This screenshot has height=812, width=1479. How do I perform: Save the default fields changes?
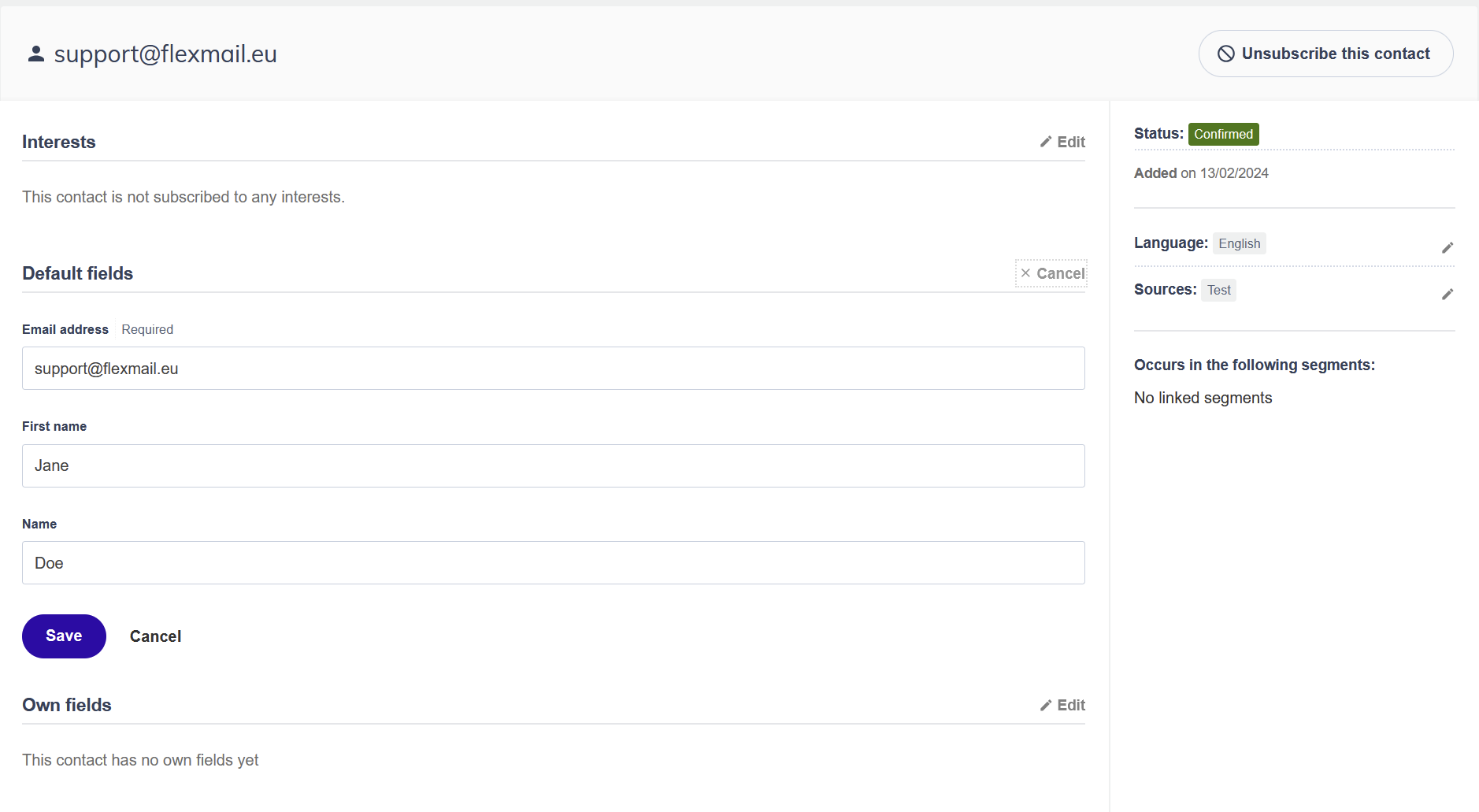64,636
